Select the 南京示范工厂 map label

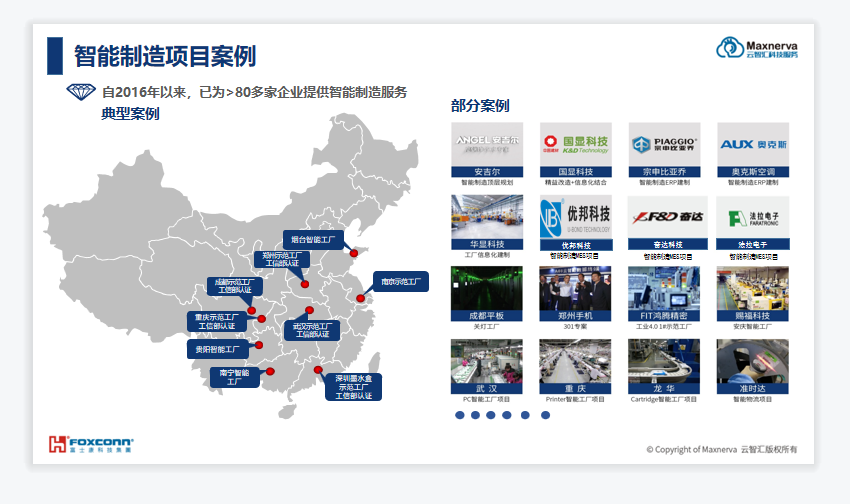click(401, 281)
